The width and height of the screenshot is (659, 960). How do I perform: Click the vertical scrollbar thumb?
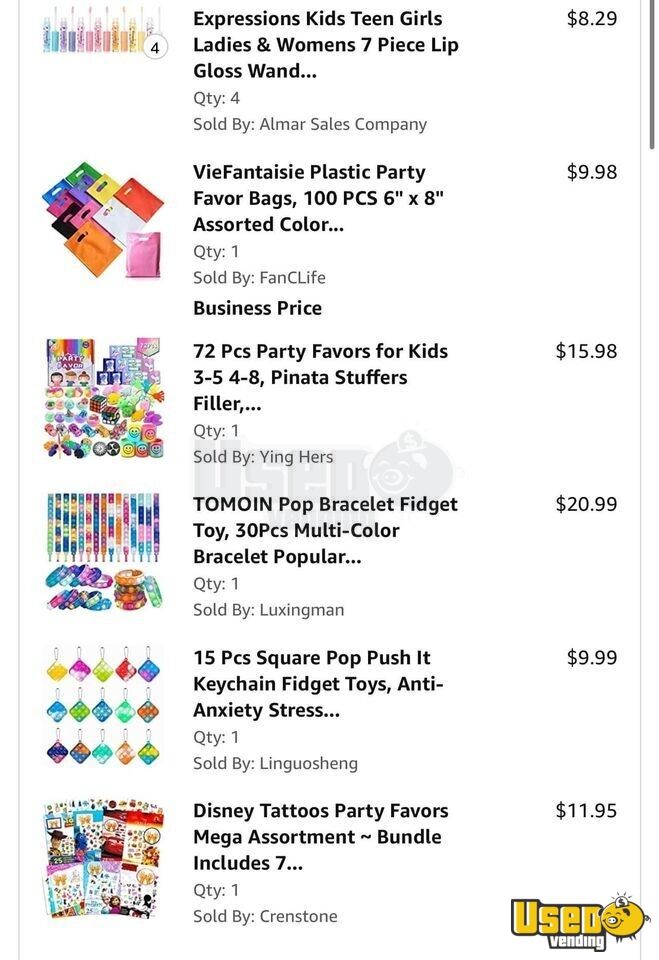pos(652,73)
